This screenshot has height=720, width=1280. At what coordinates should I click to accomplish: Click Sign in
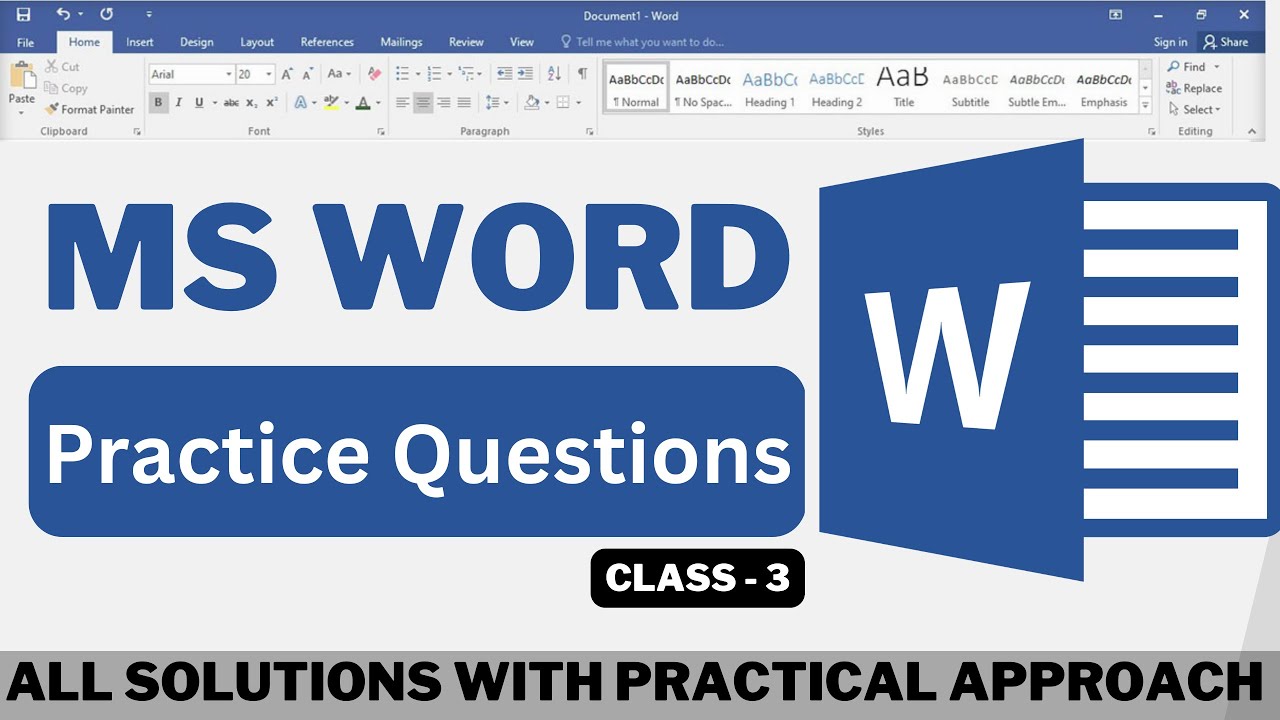pos(1170,42)
